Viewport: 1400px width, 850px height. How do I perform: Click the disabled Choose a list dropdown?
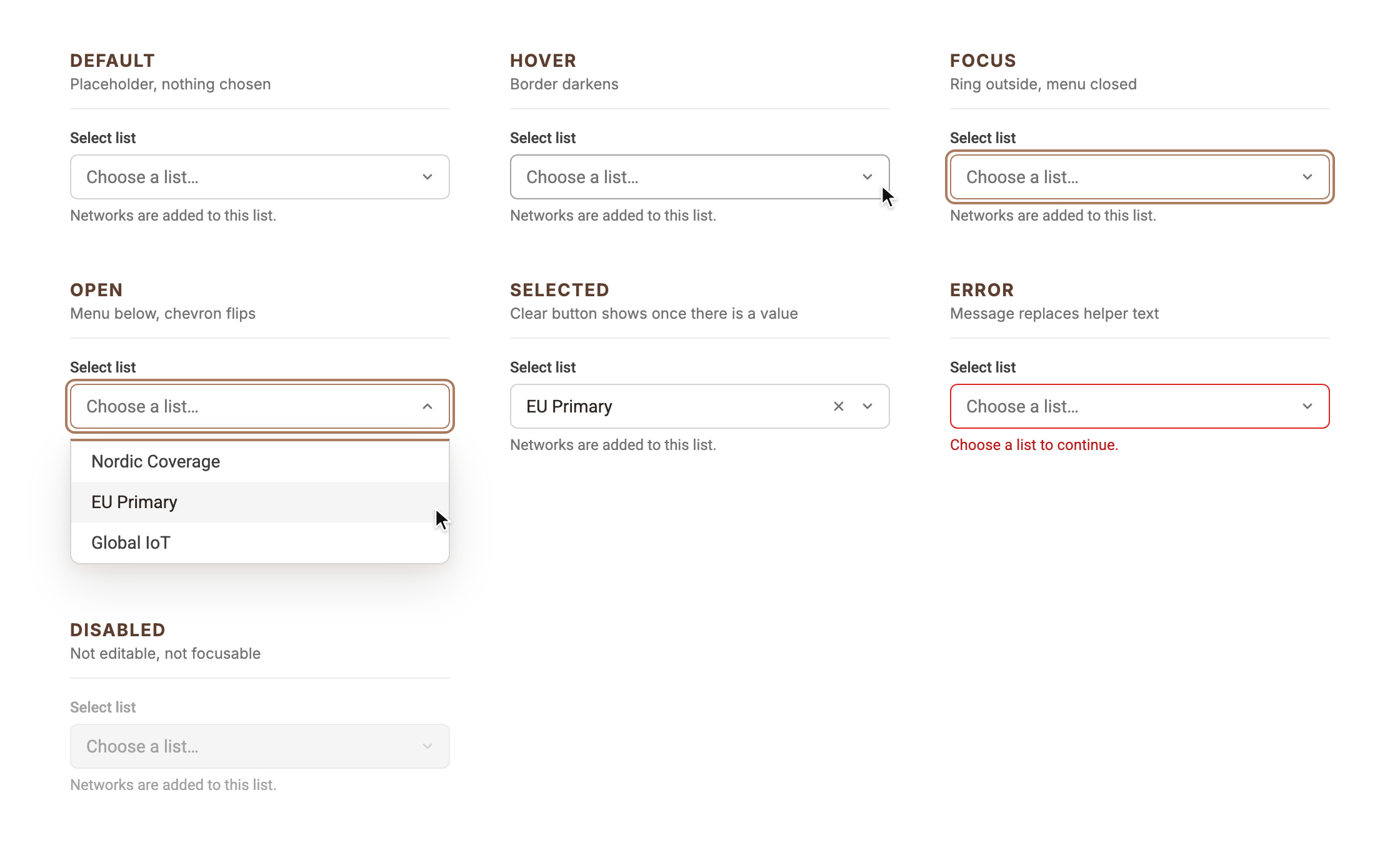pyautogui.click(x=260, y=746)
